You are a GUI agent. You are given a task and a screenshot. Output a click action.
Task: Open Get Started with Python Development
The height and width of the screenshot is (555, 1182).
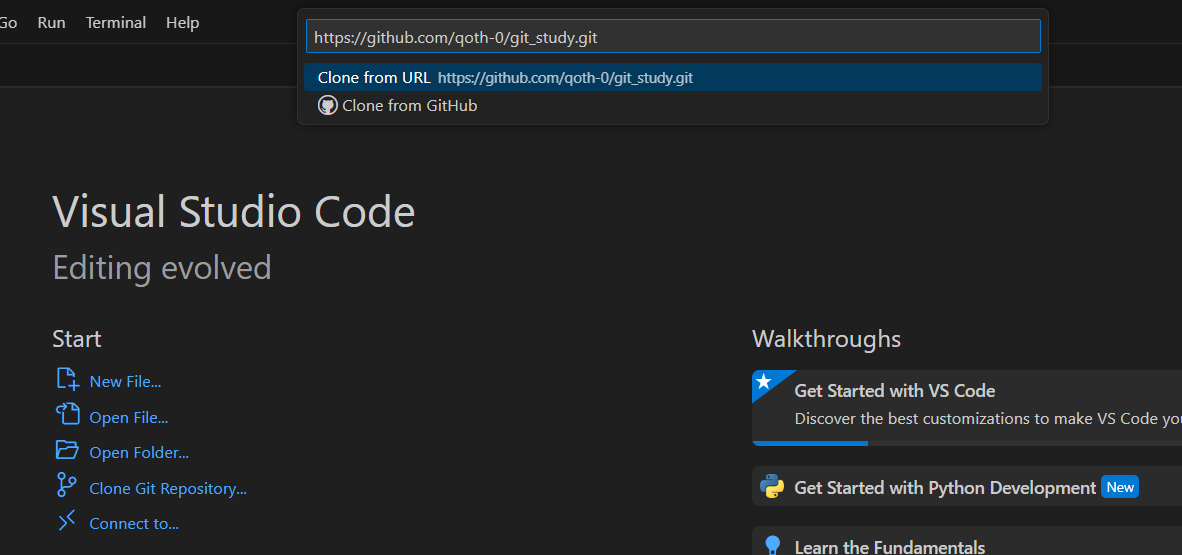point(967,486)
